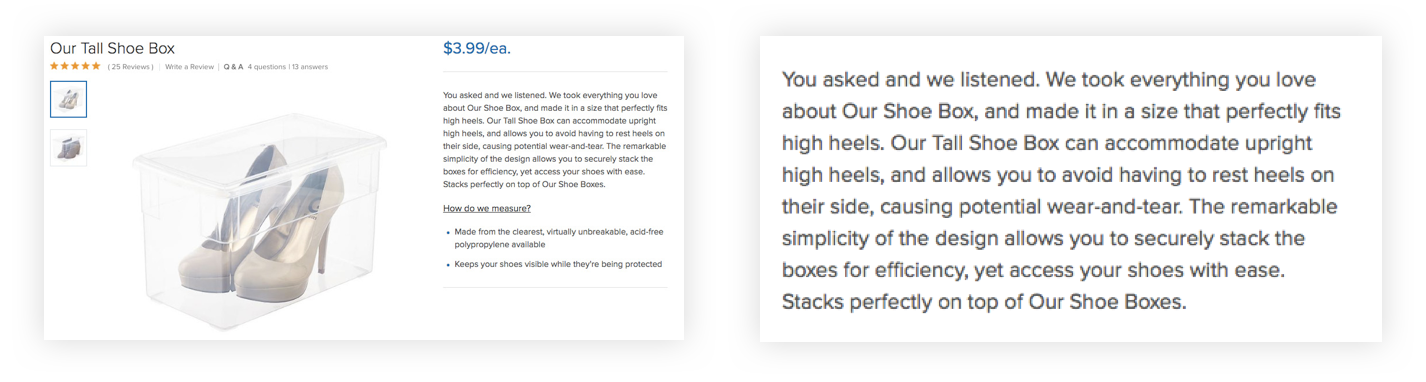The image size is (1426, 382).
Task: Click the Our Tall Shoe Box title
Action: click(113, 47)
